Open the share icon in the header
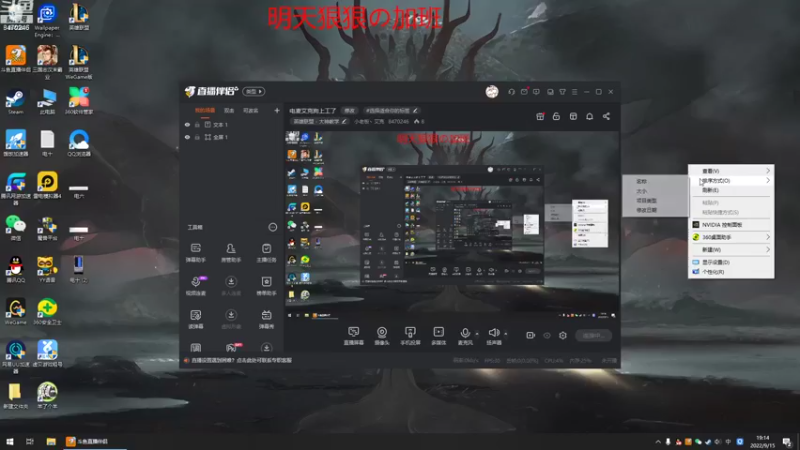This screenshot has height=450, width=800. point(606,116)
